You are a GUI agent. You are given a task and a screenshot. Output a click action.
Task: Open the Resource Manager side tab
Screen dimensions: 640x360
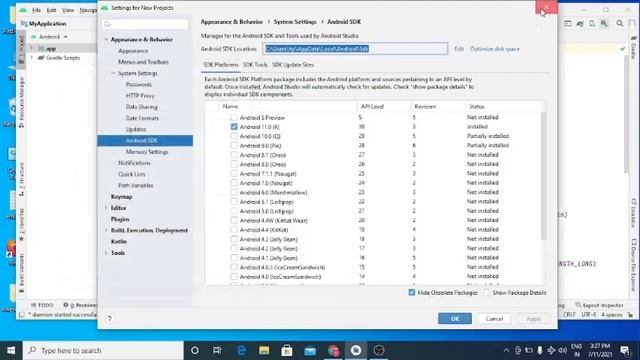coord(22,102)
